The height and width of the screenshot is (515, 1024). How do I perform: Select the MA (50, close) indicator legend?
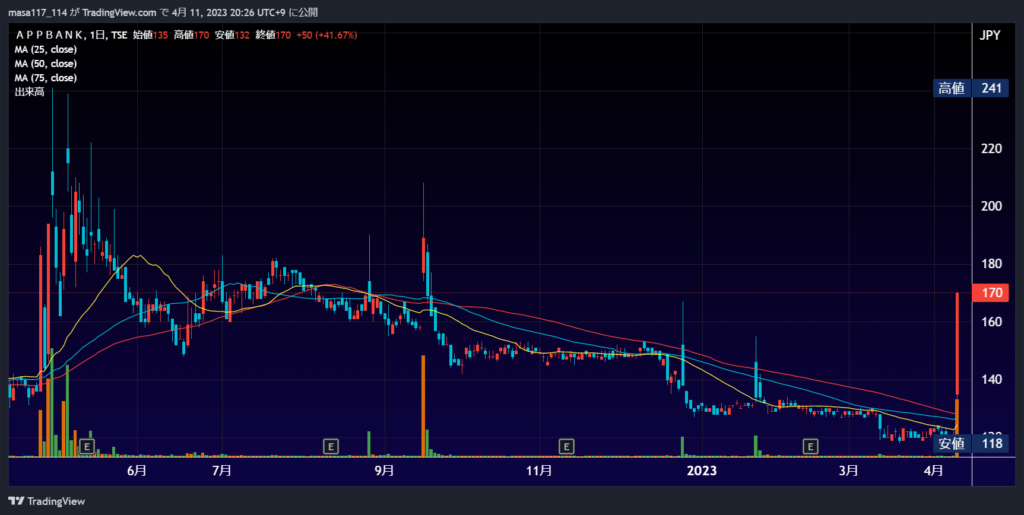coord(46,64)
